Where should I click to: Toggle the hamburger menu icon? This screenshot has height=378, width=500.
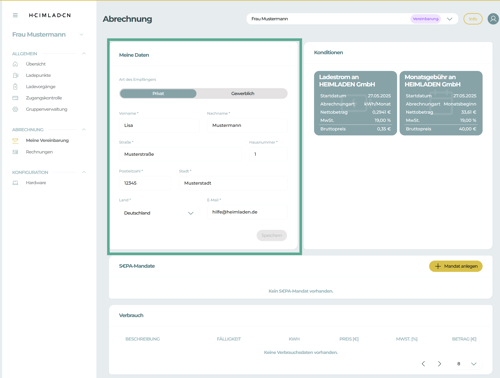click(x=15, y=15)
